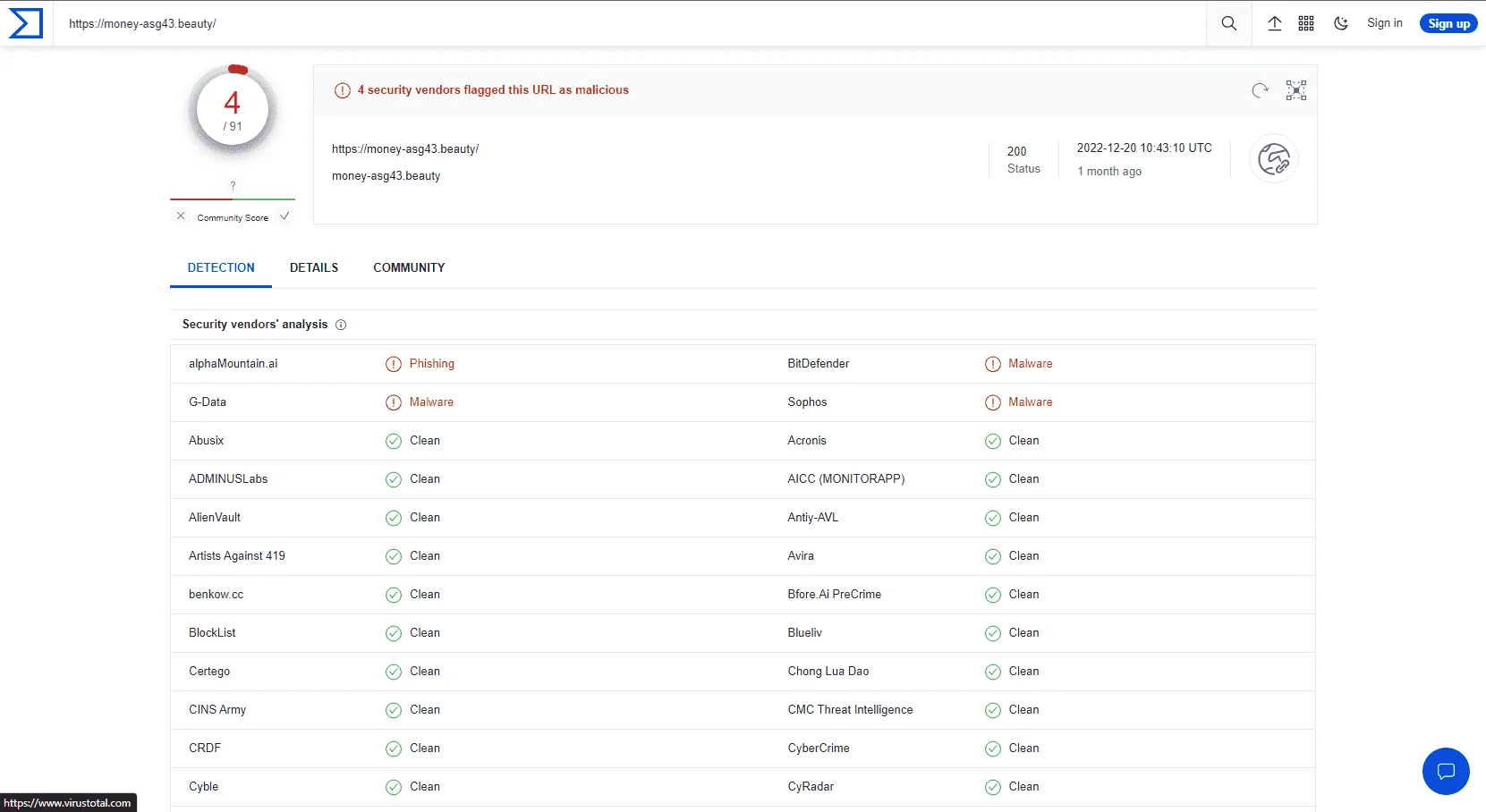This screenshot has height=812, width=1486.
Task: Click the 4/91 detection score gauge
Action: pos(233,110)
